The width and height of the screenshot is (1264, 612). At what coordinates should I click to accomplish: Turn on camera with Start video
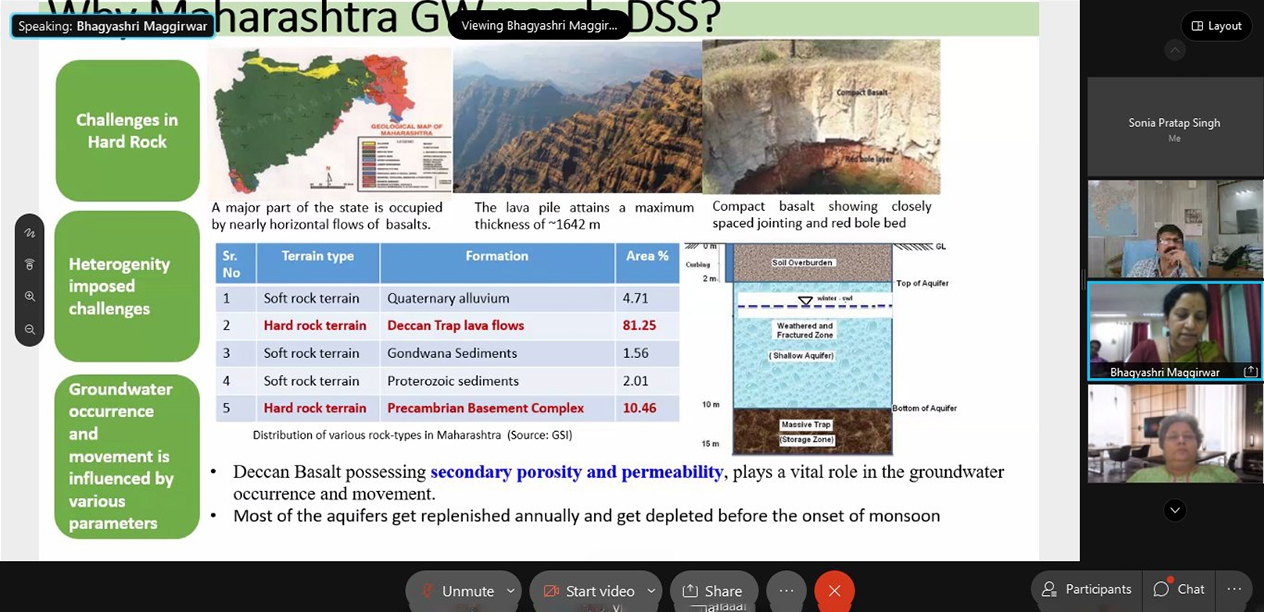click(588, 591)
